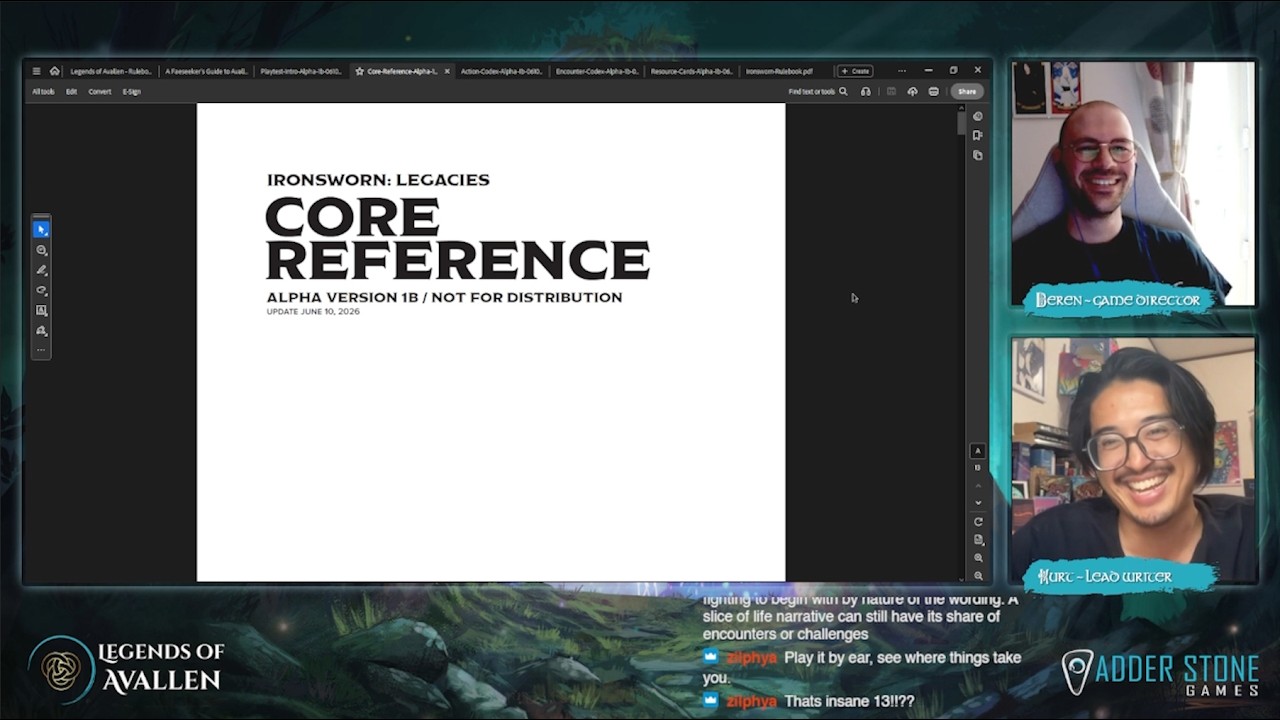Viewport: 1280px width, 720px height.
Task: Open the stamp signature tool
Action: [41, 330]
